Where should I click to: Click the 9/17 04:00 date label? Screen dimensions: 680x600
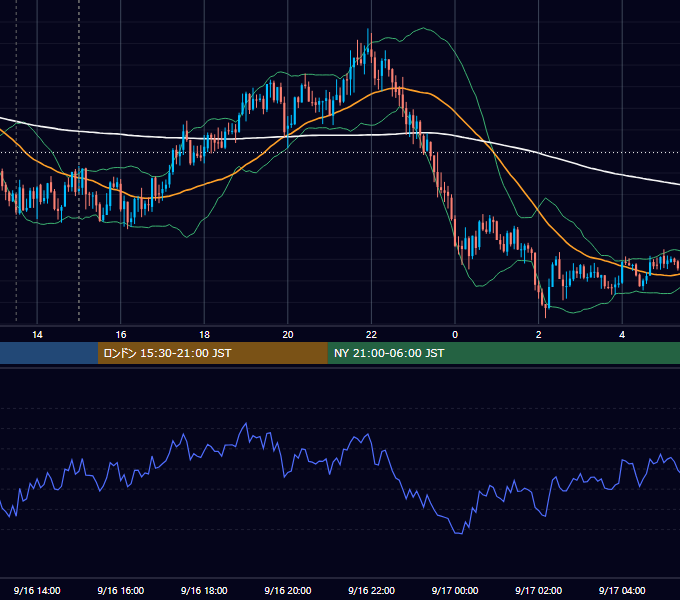[x=622, y=590]
